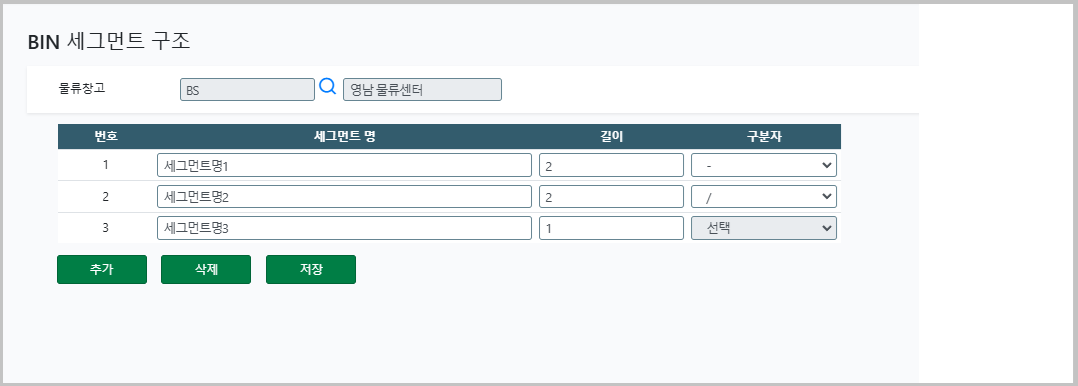Click the 저장 button
This screenshot has height=386, width=1078.
click(311, 270)
